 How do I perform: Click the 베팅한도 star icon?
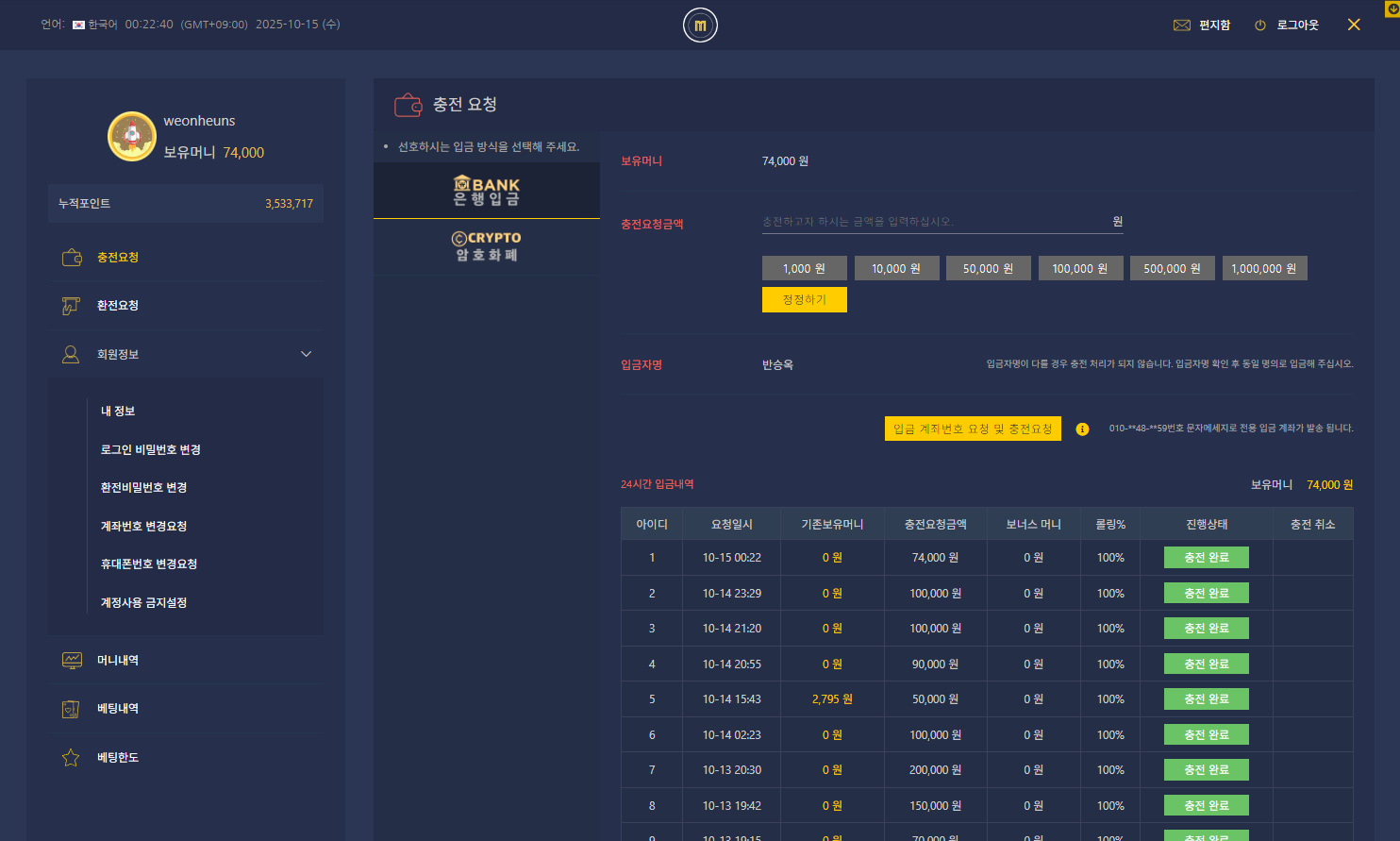tap(72, 758)
